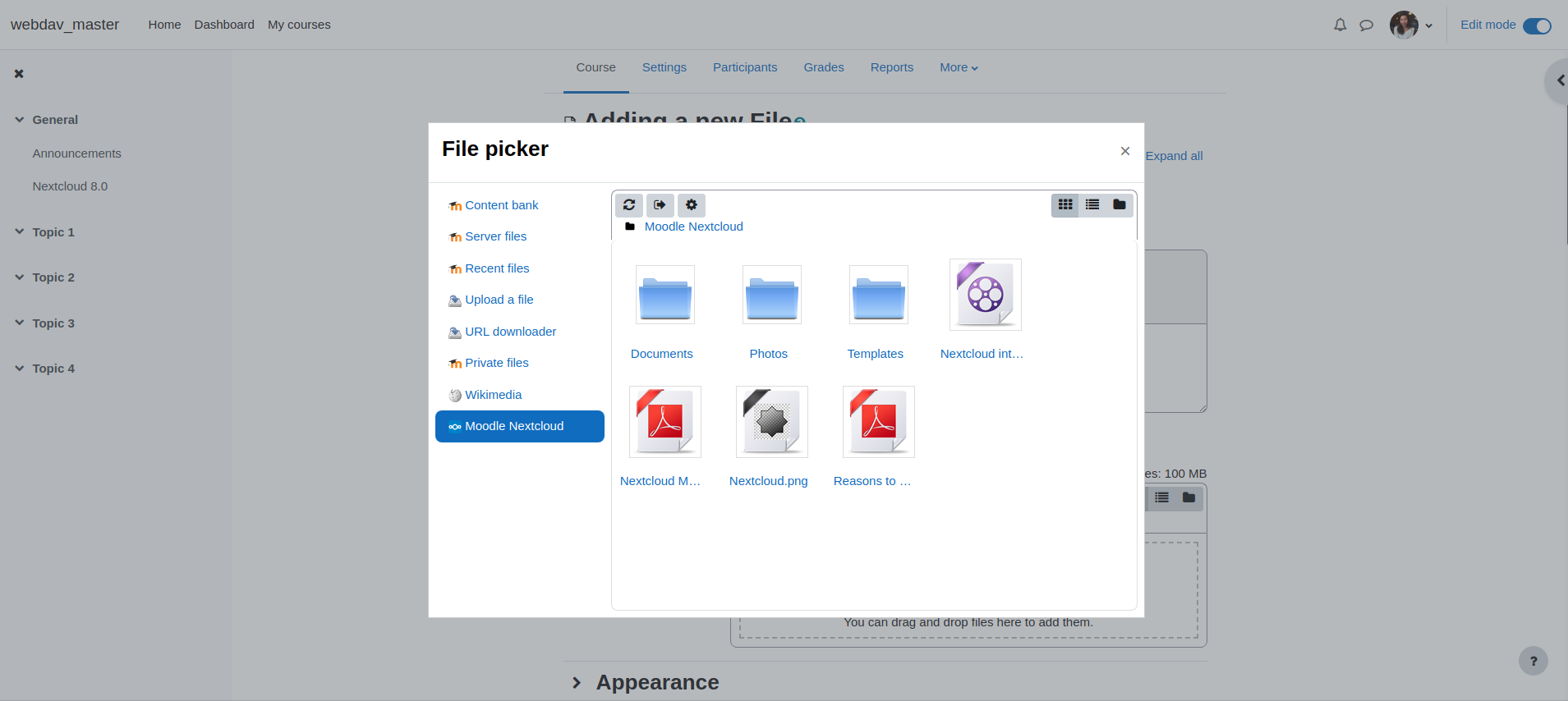
Task: Switch file picker to icon grid view
Action: click(x=1065, y=205)
